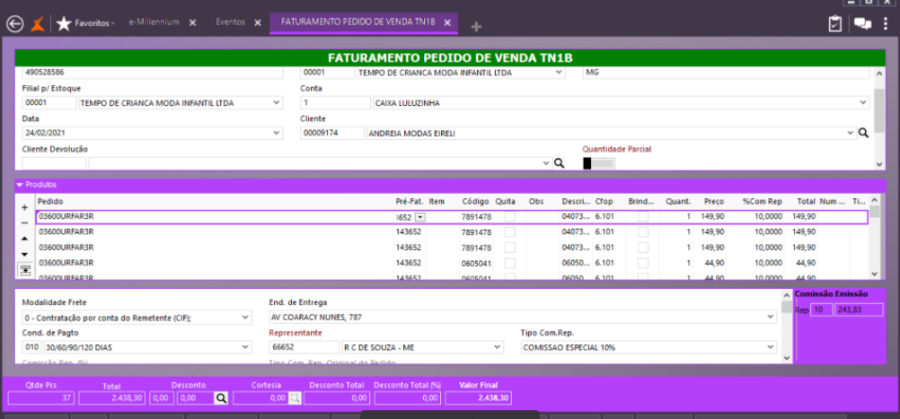
Task: Click the Desconto search magnifier icon
Action: (220, 397)
